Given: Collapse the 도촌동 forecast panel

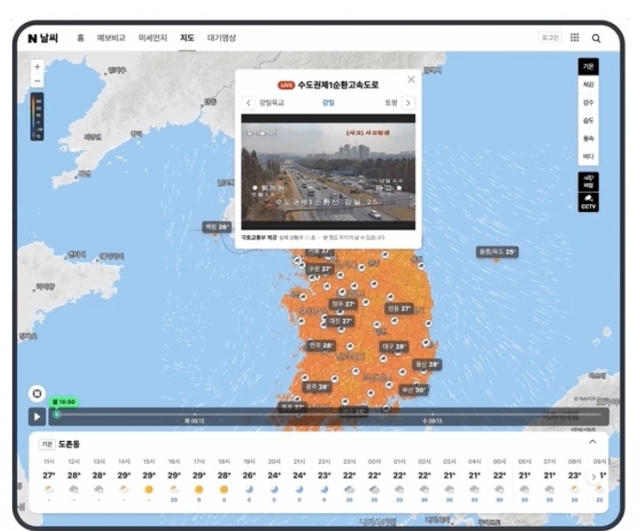Looking at the screenshot, I should [x=592, y=442].
